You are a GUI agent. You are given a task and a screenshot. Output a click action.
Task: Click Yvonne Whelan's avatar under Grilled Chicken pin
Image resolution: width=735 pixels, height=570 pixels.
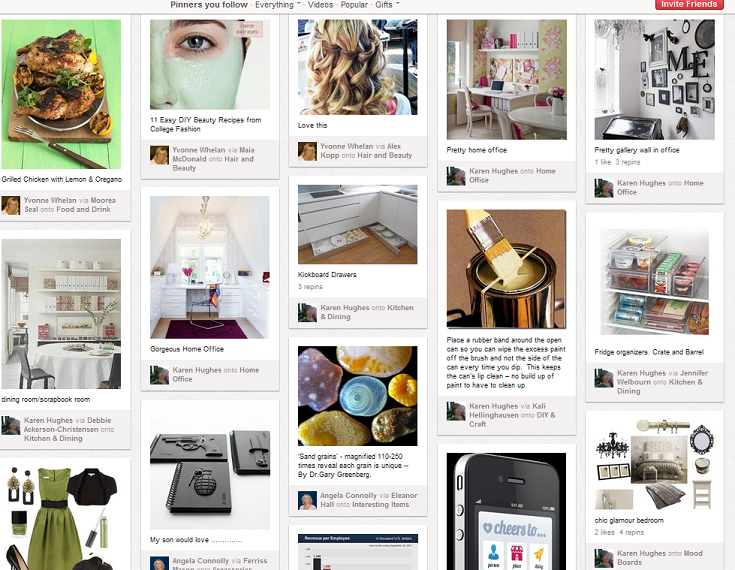click(x=10, y=205)
